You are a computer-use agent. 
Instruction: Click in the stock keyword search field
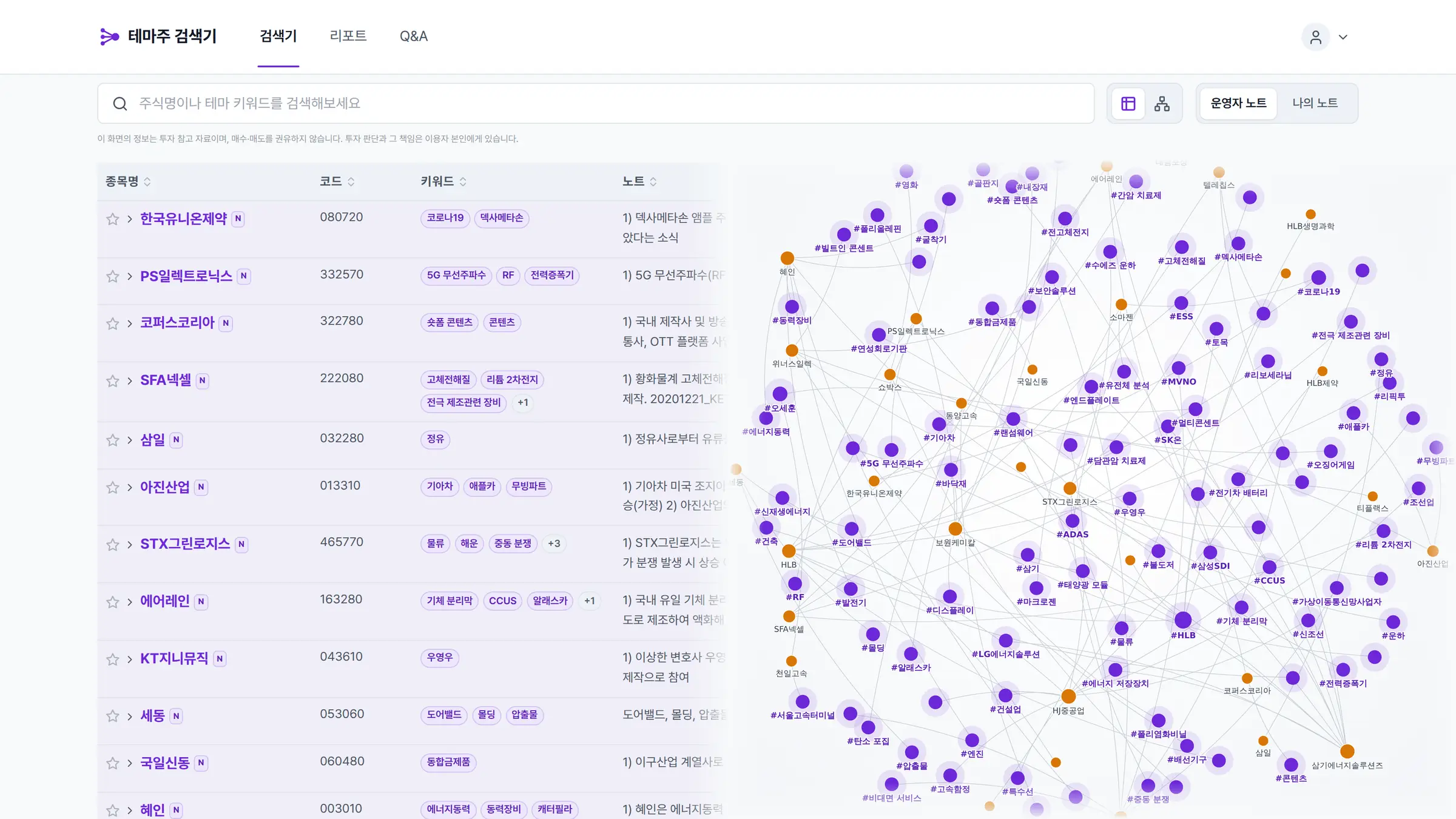[x=596, y=104]
